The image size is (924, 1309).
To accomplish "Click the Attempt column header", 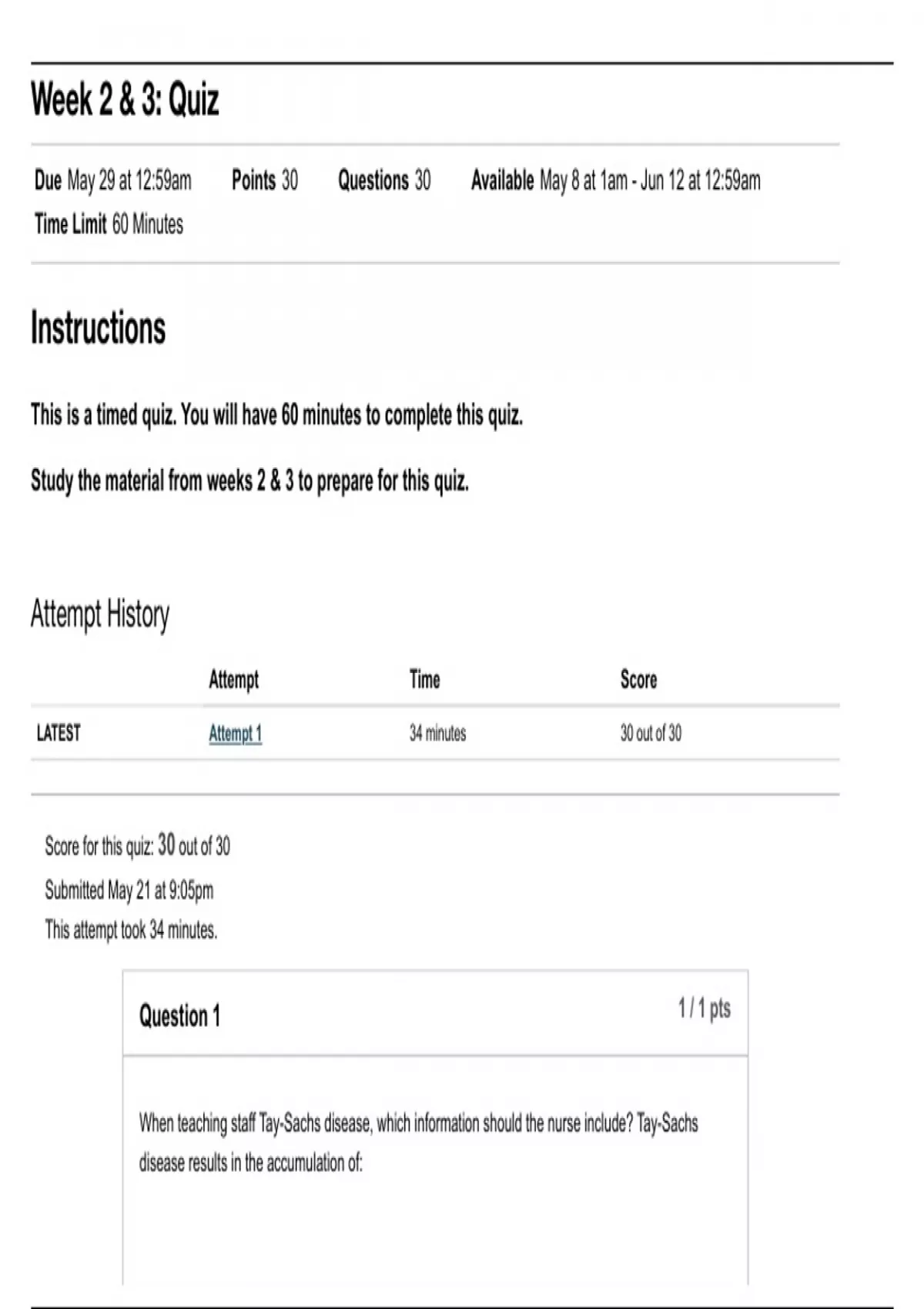I will tap(234, 681).
